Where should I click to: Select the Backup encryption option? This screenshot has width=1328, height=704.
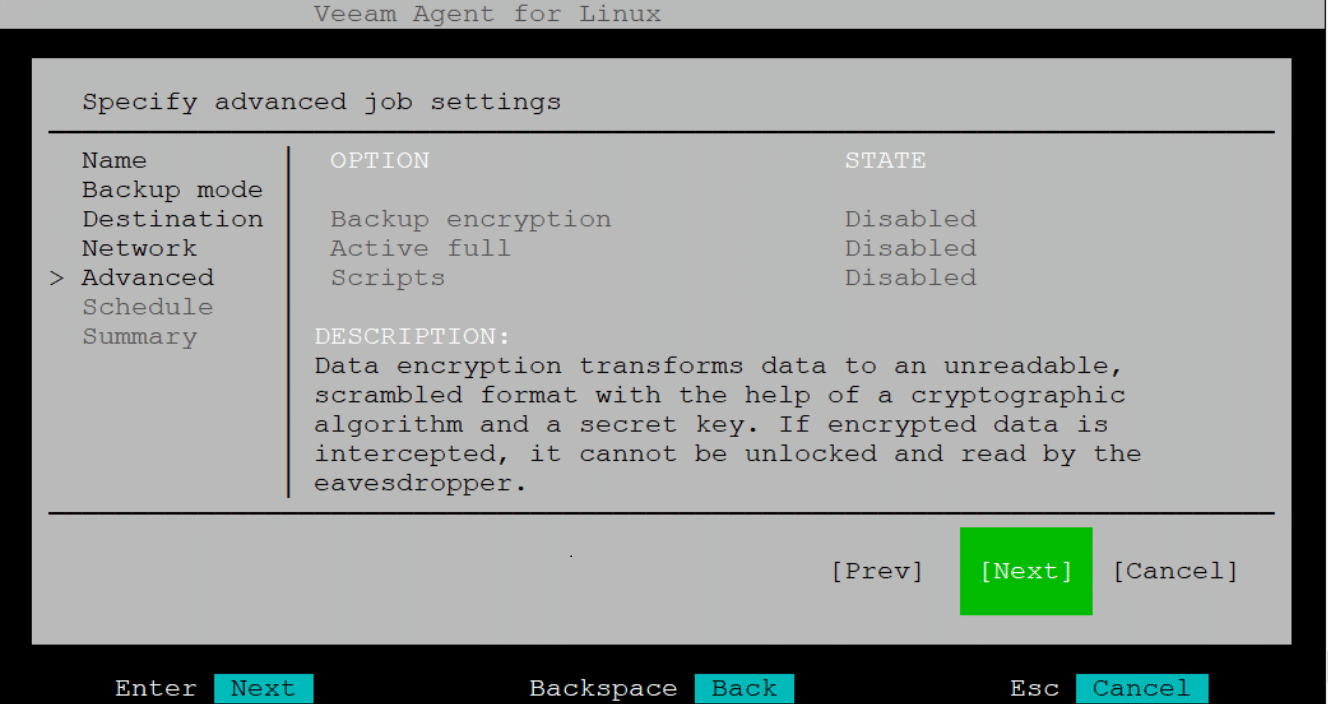click(471, 219)
